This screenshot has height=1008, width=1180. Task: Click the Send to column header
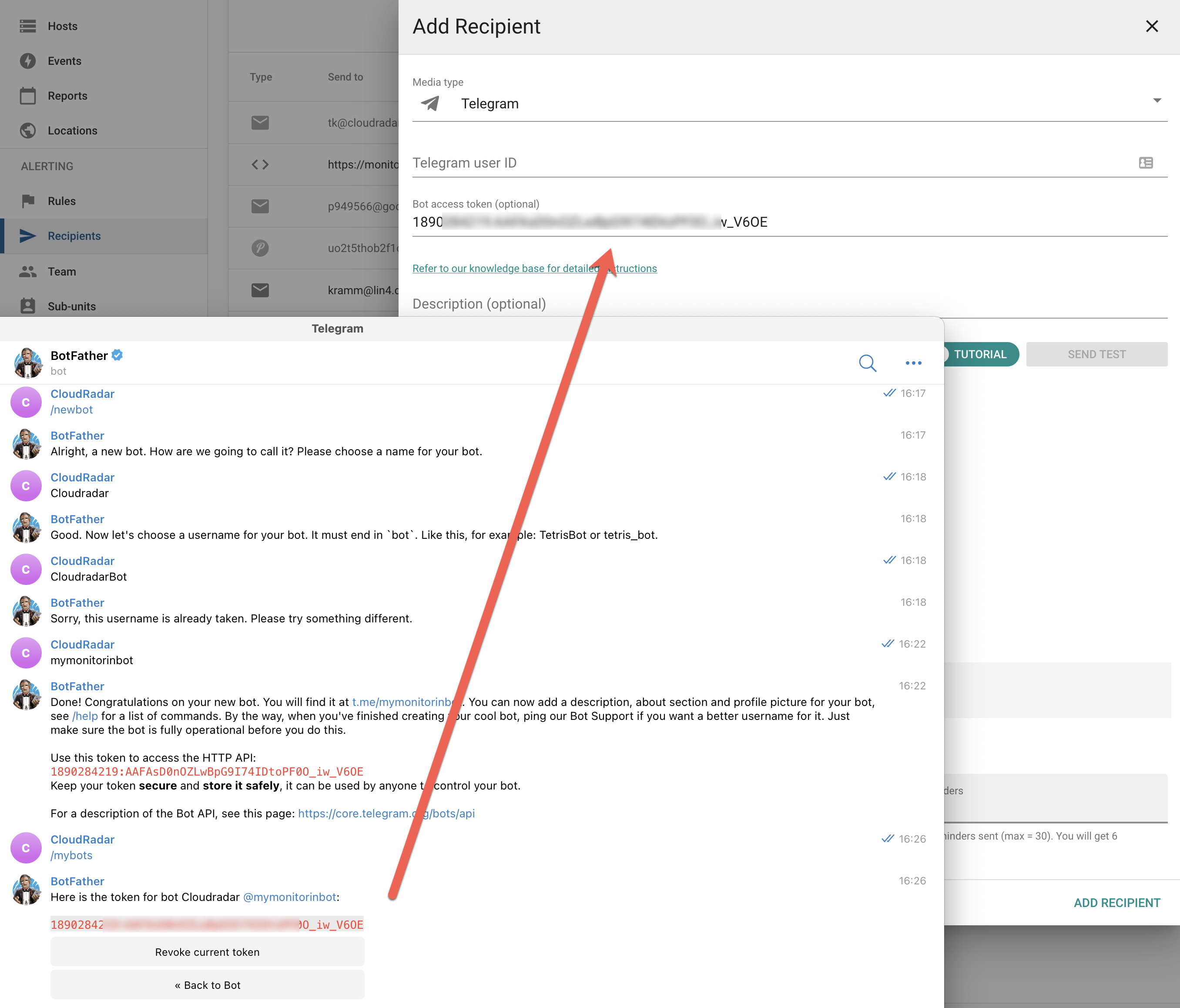[x=345, y=77]
